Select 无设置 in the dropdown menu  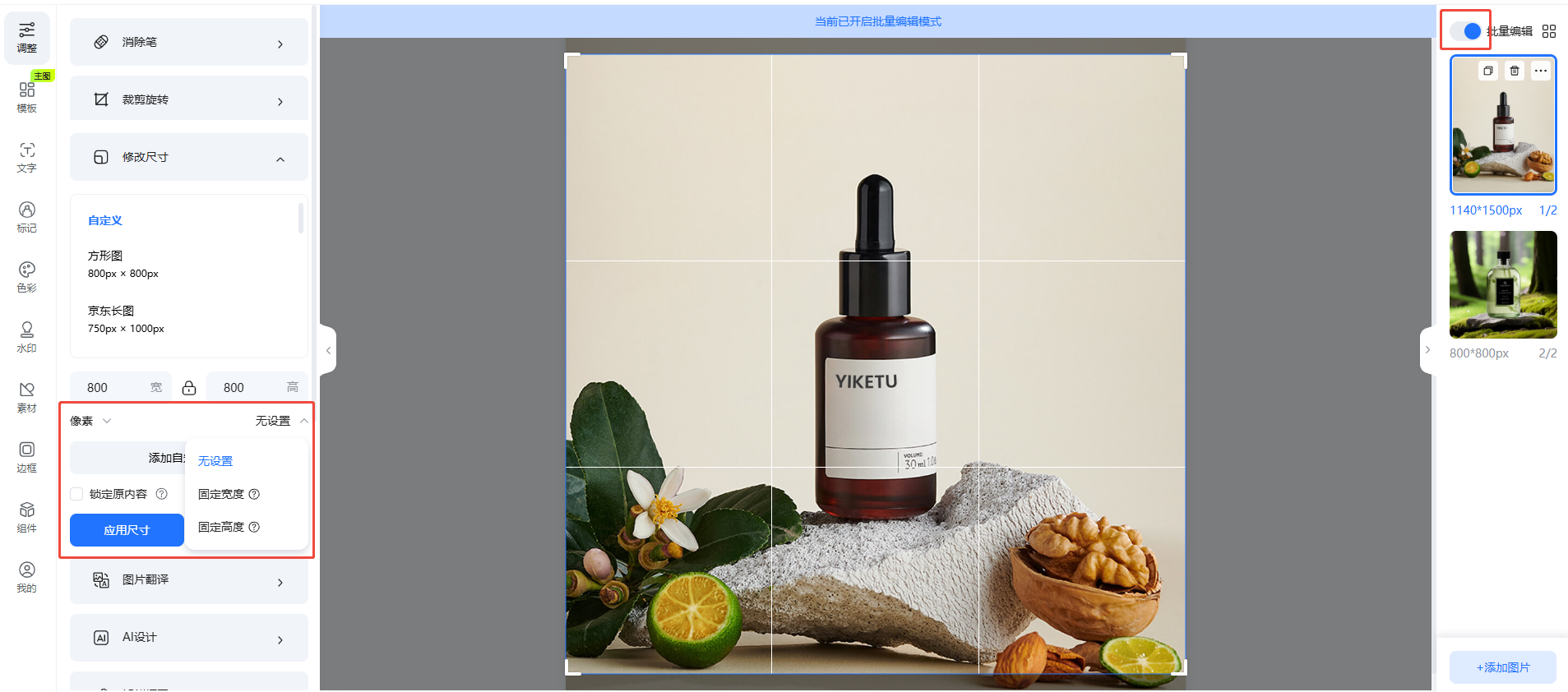[x=215, y=461]
